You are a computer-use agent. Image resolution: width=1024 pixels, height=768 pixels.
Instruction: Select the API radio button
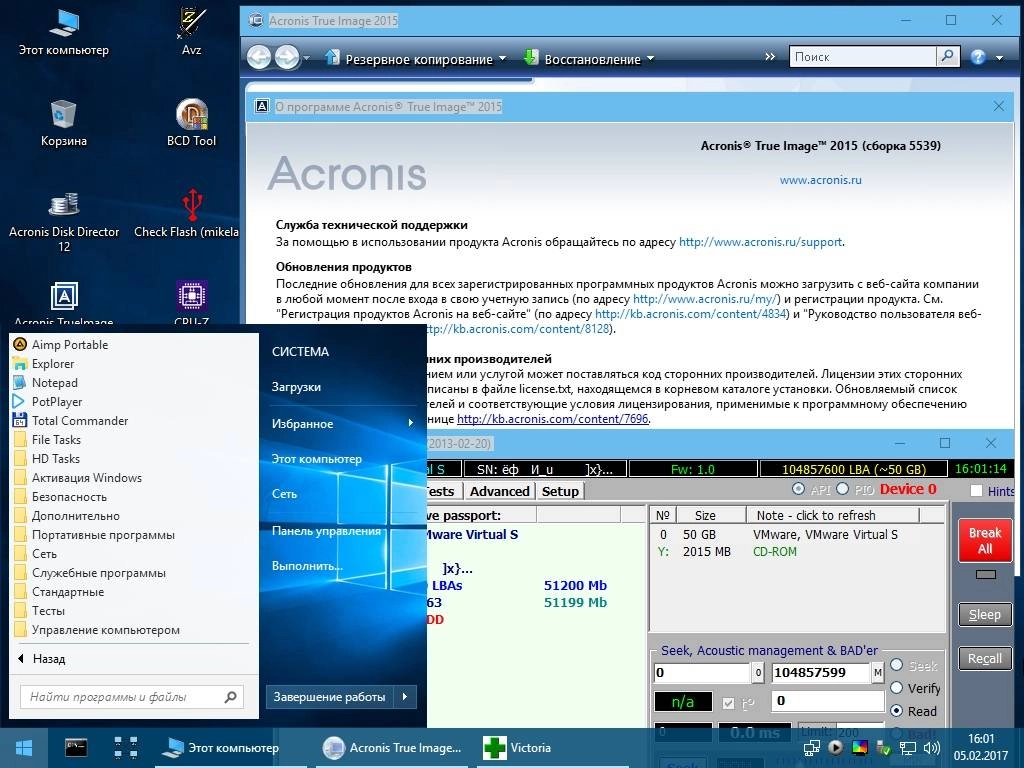coord(798,489)
